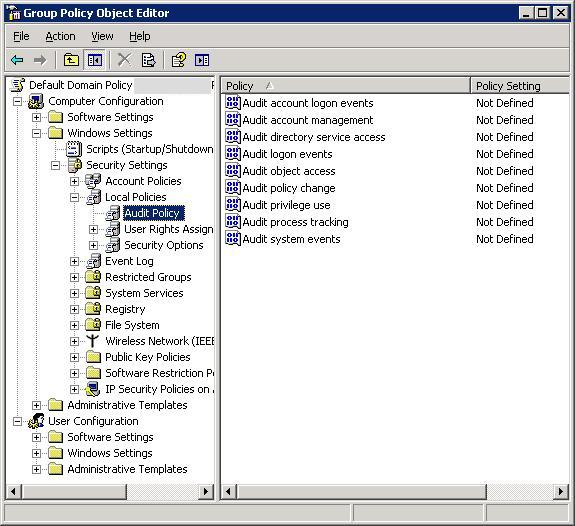Click the Forward arrow toolbar icon
The width and height of the screenshot is (575, 526).
point(40,60)
